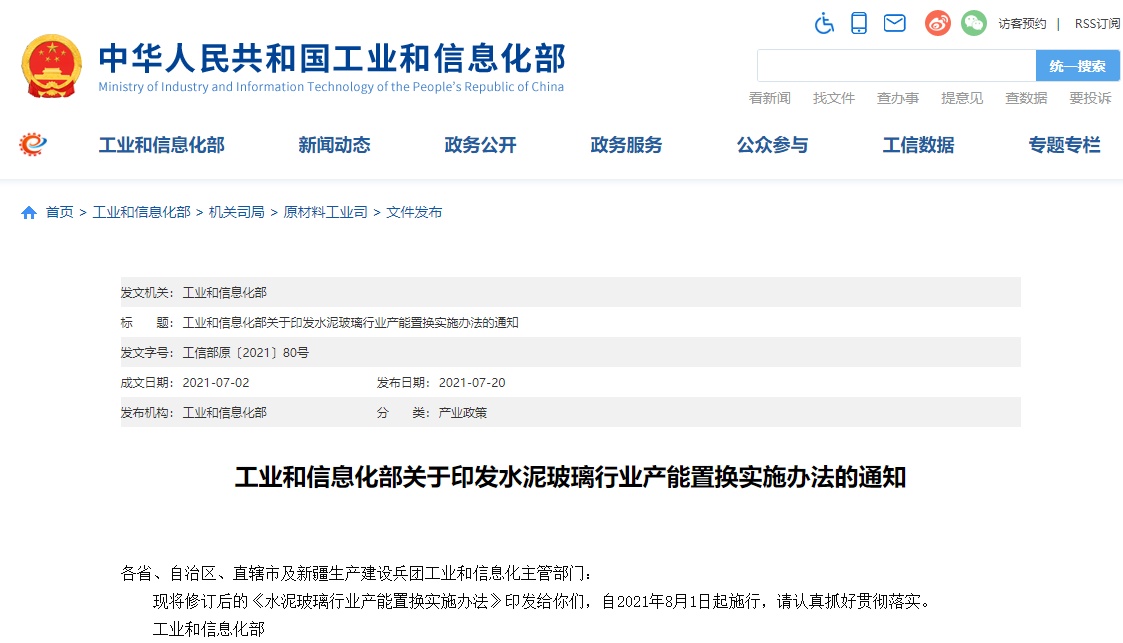Select the 看新闻 search shortcut
Viewport: 1123px width, 643px height.
(x=770, y=98)
